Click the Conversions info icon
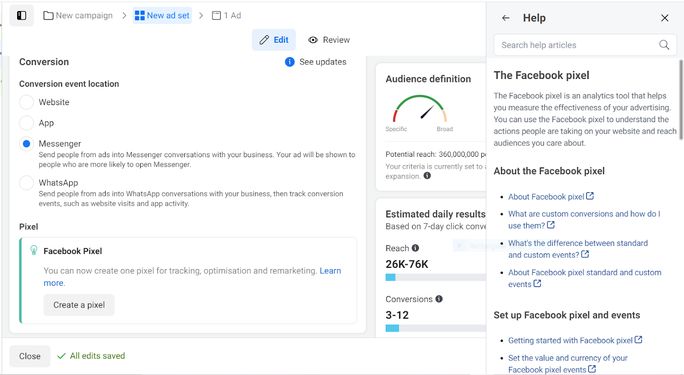The width and height of the screenshot is (684, 375). click(439, 299)
